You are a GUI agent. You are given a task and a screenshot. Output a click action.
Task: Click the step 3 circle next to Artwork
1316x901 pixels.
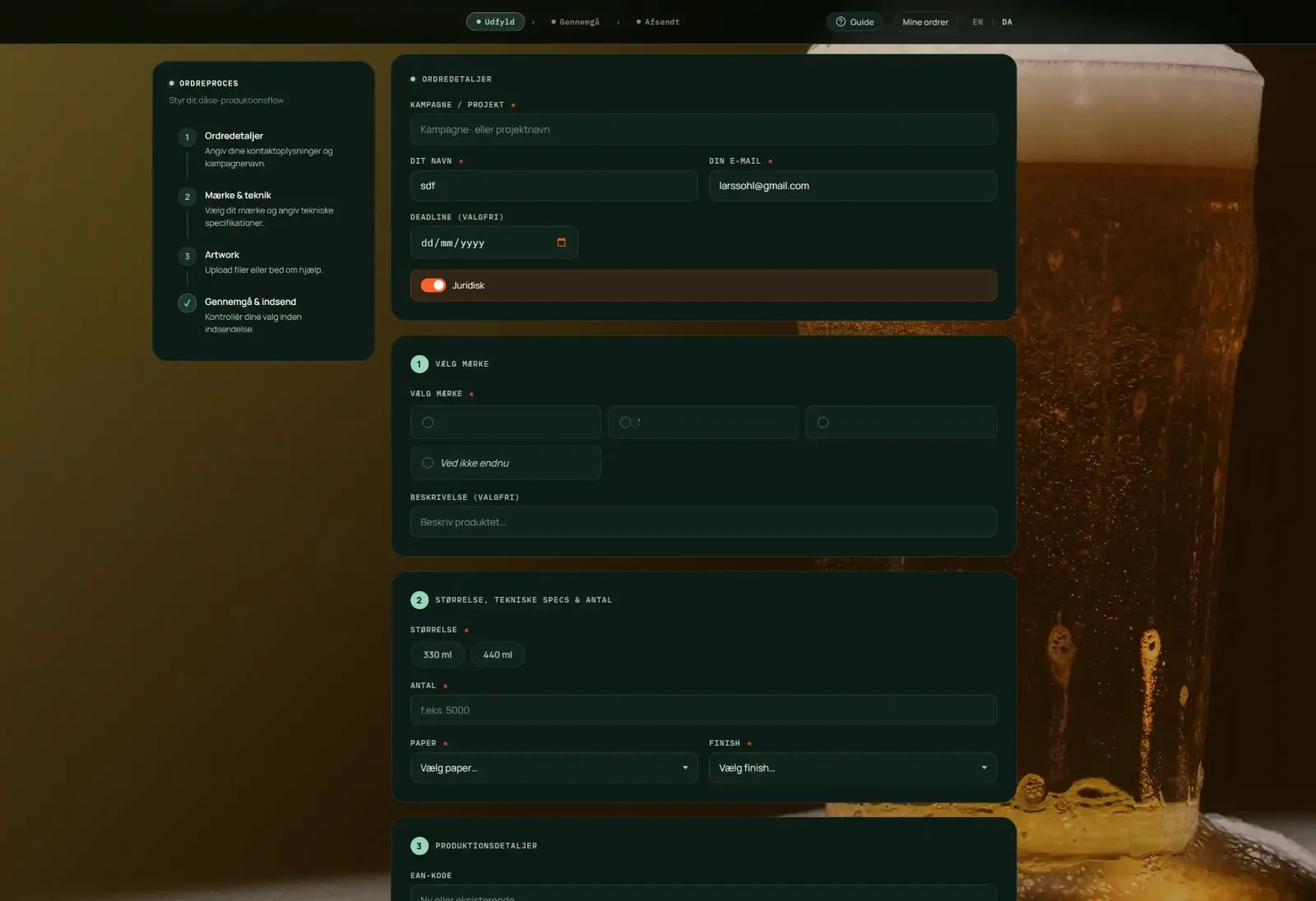click(188, 256)
